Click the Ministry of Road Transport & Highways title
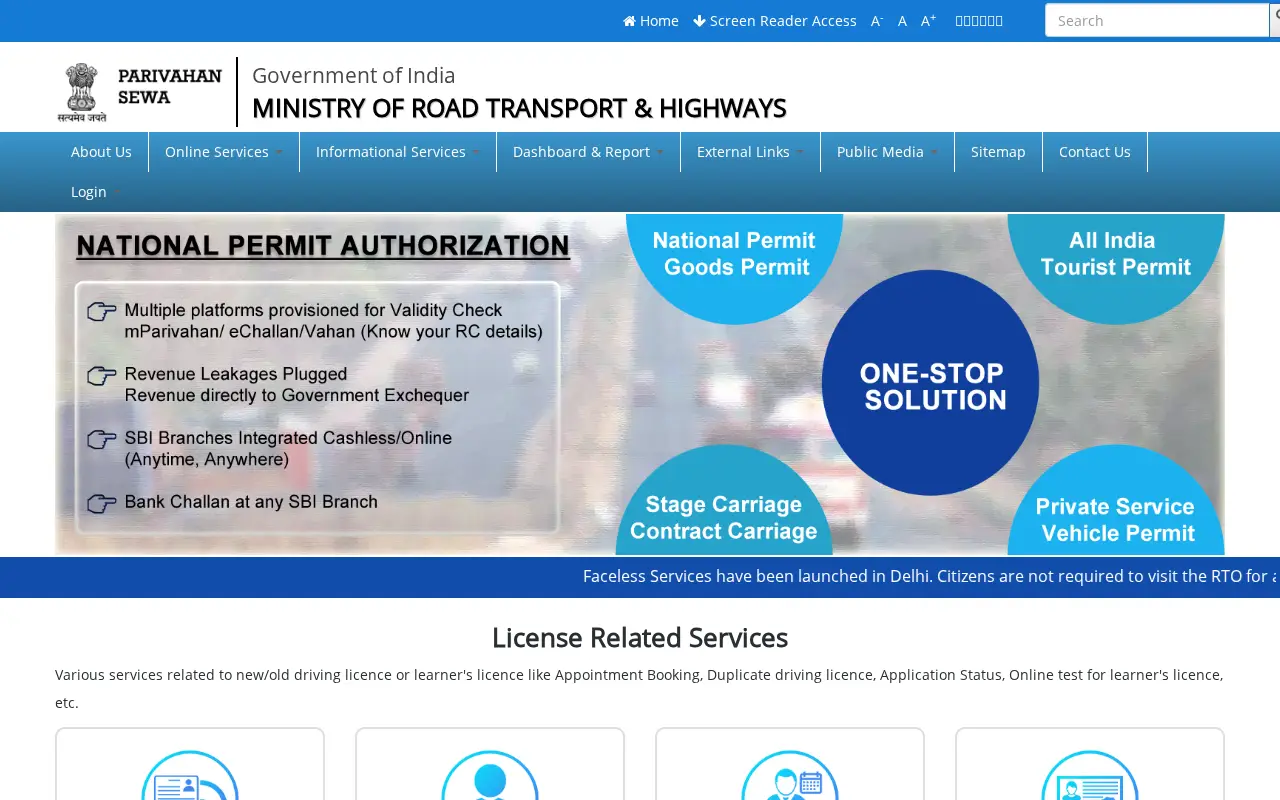The width and height of the screenshot is (1280, 800). (519, 108)
